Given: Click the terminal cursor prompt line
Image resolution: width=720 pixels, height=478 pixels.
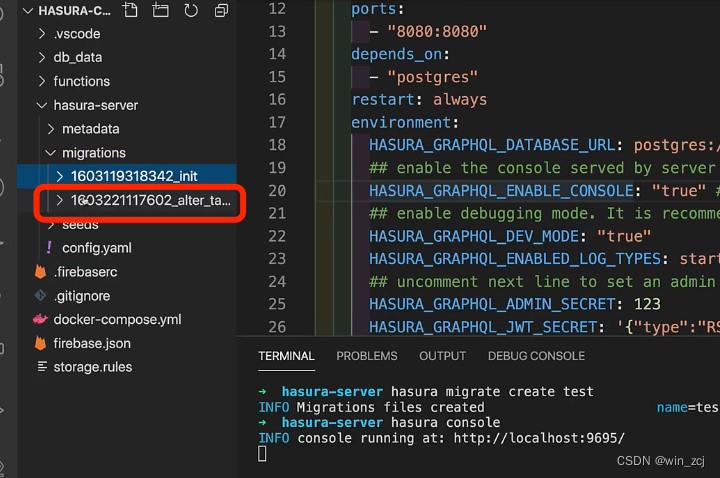Looking at the screenshot, I should click(262, 454).
